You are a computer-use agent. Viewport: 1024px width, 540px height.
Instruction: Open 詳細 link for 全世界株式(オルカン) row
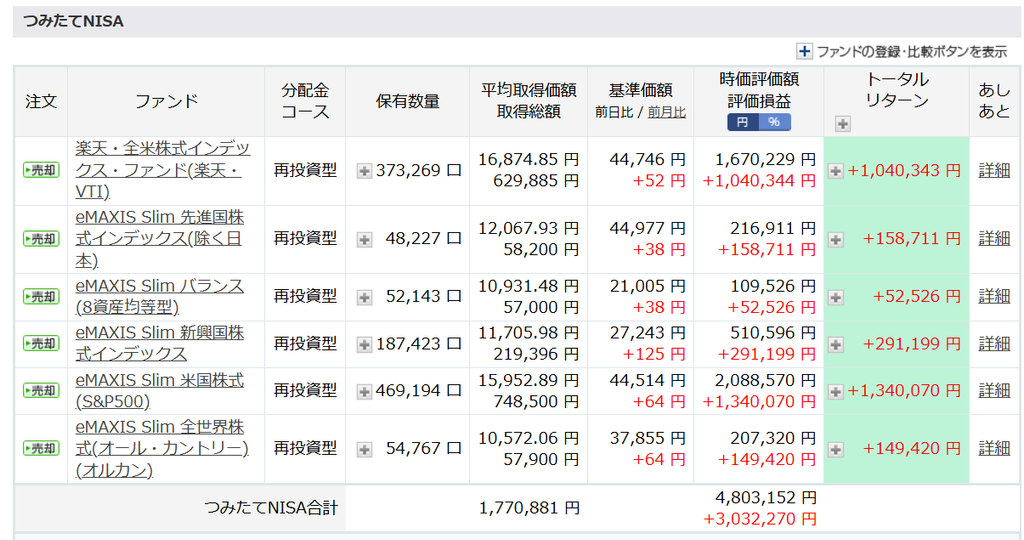tap(994, 449)
